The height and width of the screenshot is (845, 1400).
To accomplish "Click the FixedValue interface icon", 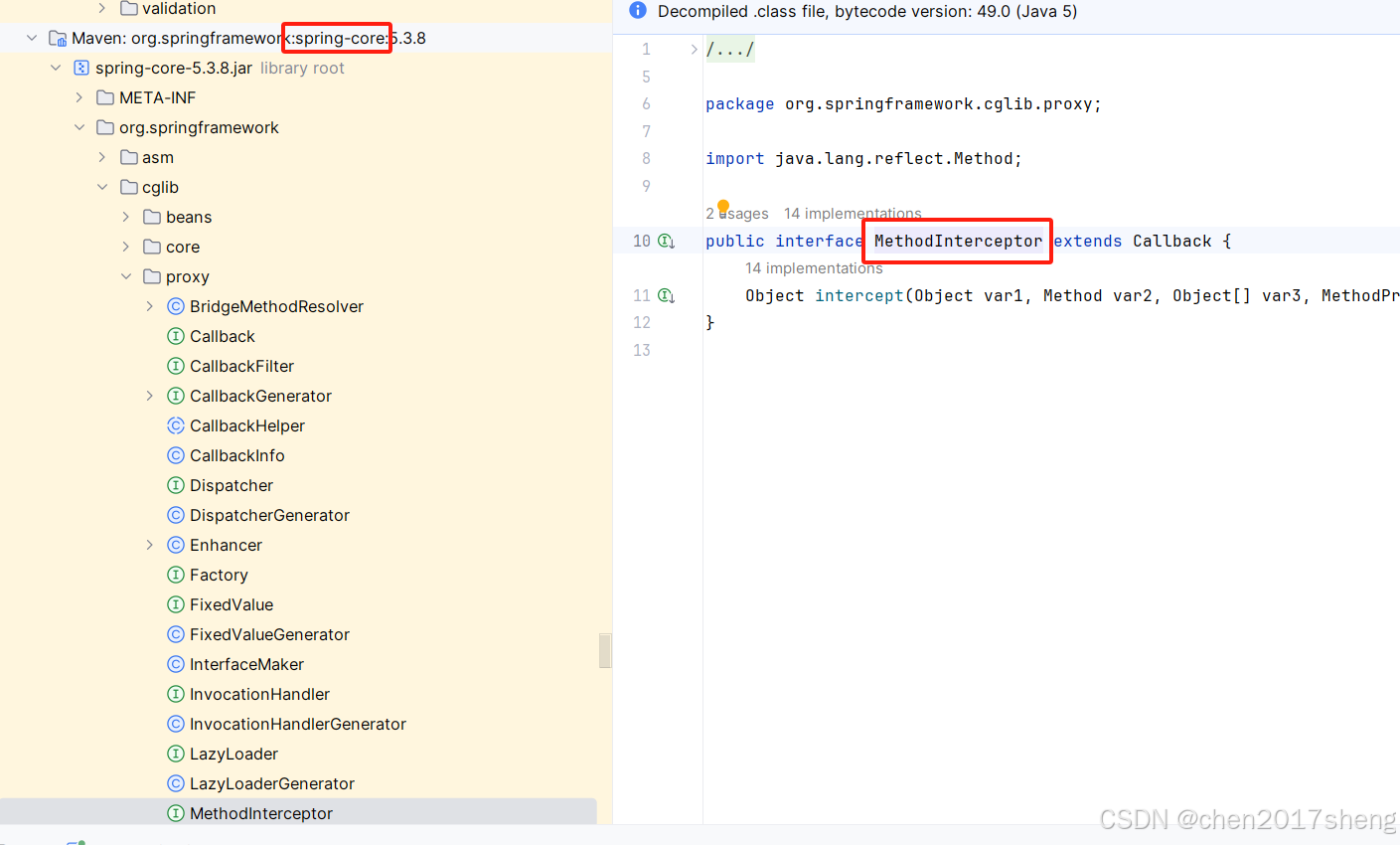I will (176, 604).
